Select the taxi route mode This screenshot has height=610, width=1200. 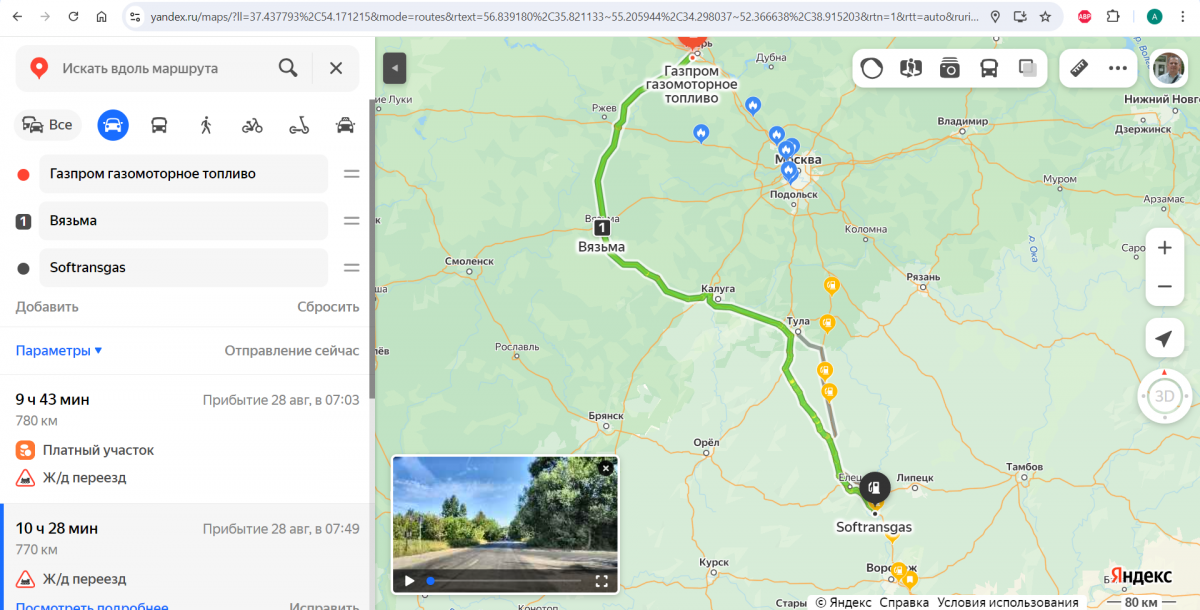345,125
